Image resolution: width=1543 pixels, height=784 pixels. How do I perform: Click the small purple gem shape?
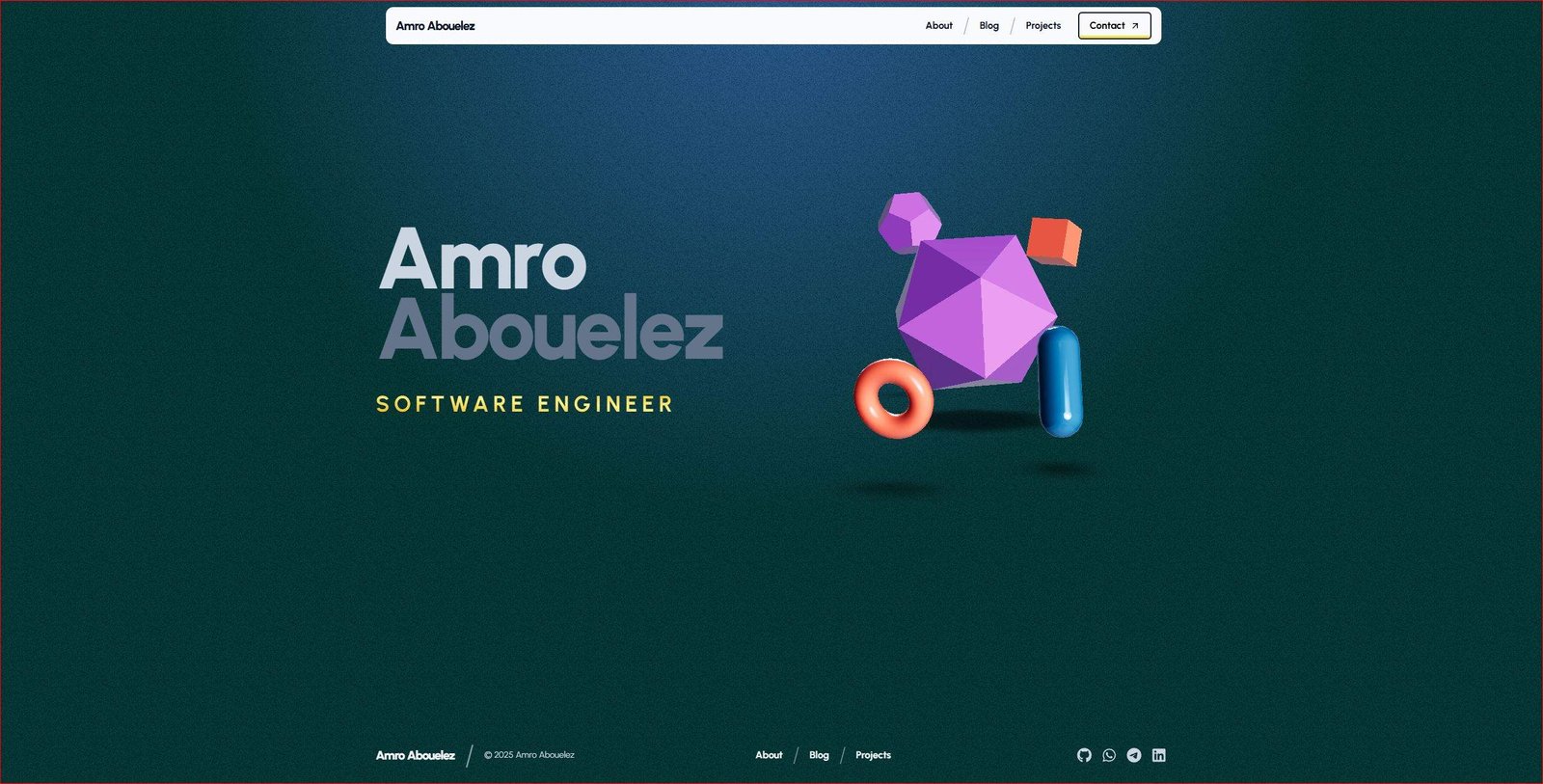tap(907, 220)
